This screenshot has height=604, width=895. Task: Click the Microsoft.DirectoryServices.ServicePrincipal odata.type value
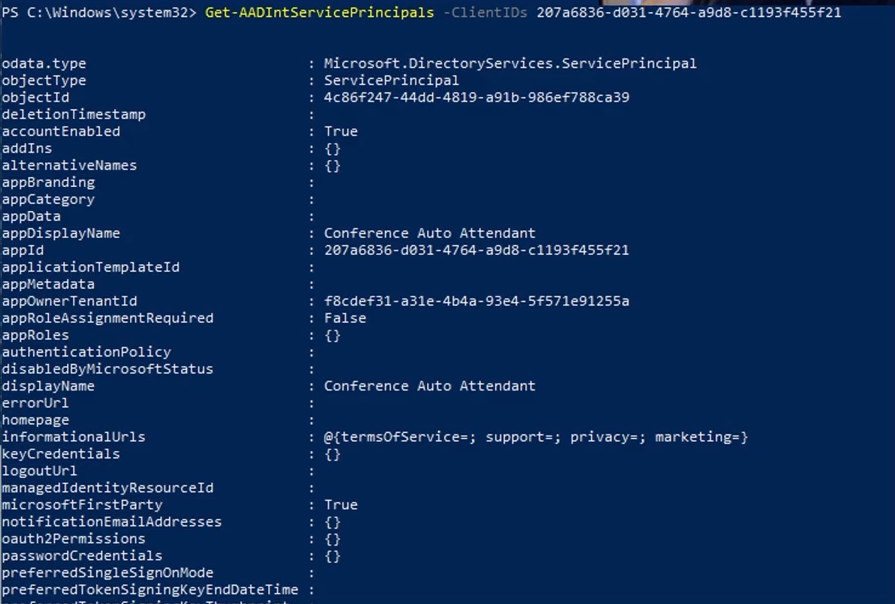(510, 64)
